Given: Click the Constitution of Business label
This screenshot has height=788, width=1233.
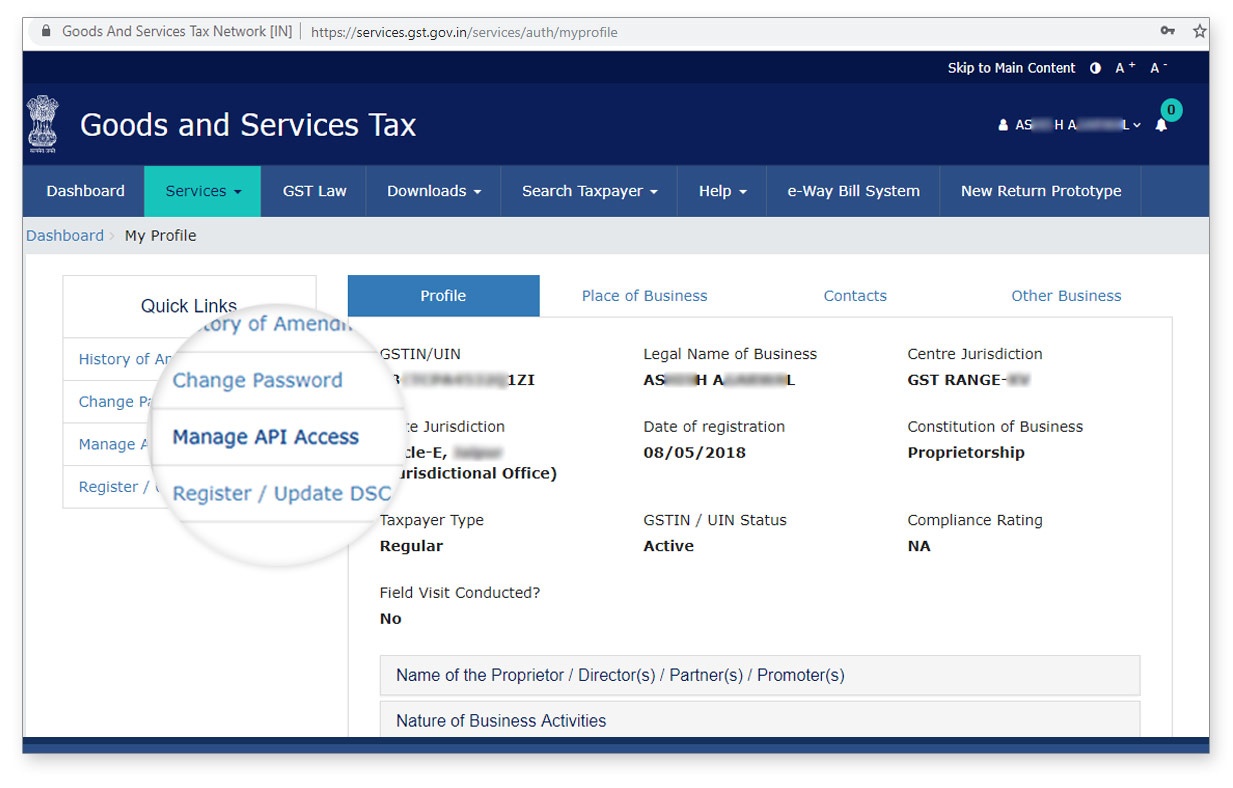Looking at the screenshot, I should 995,427.
